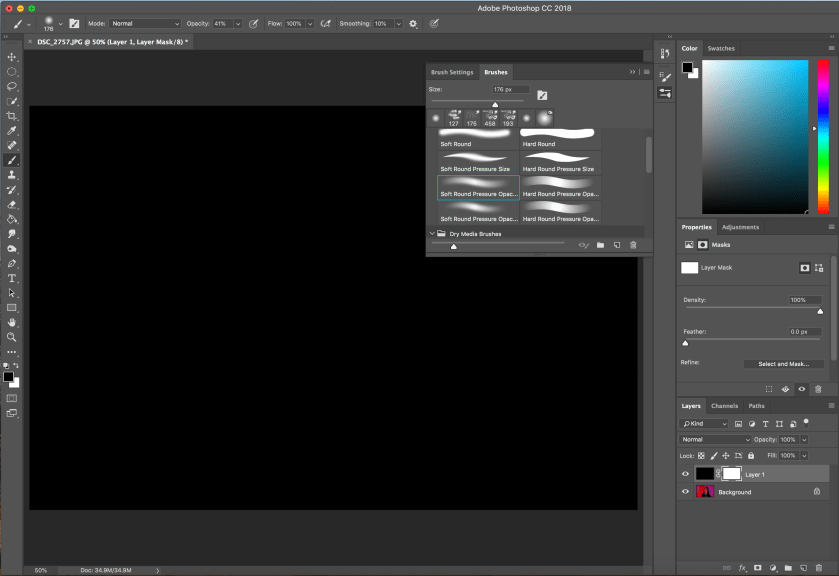Toggle Layer 1 visibility eye
Screen dimensions: 839x576
[x=685, y=474]
